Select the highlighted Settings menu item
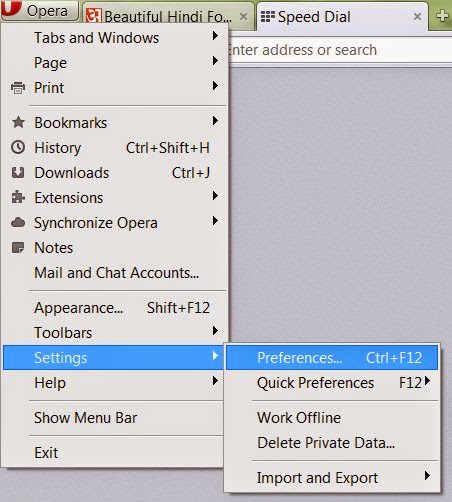The image size is (452, 502). point(113,358)
